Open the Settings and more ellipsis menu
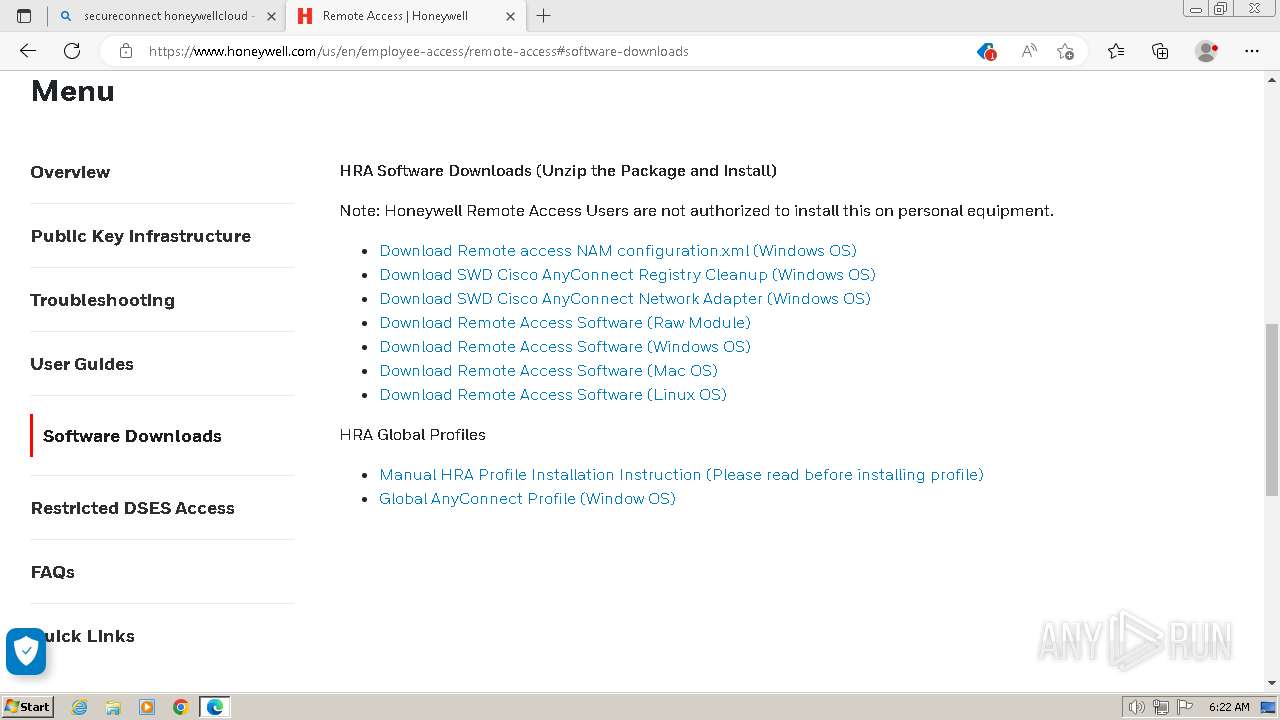Viewport: 1280px width, 720px height. pyautogui.click(x=1252, y=51)
